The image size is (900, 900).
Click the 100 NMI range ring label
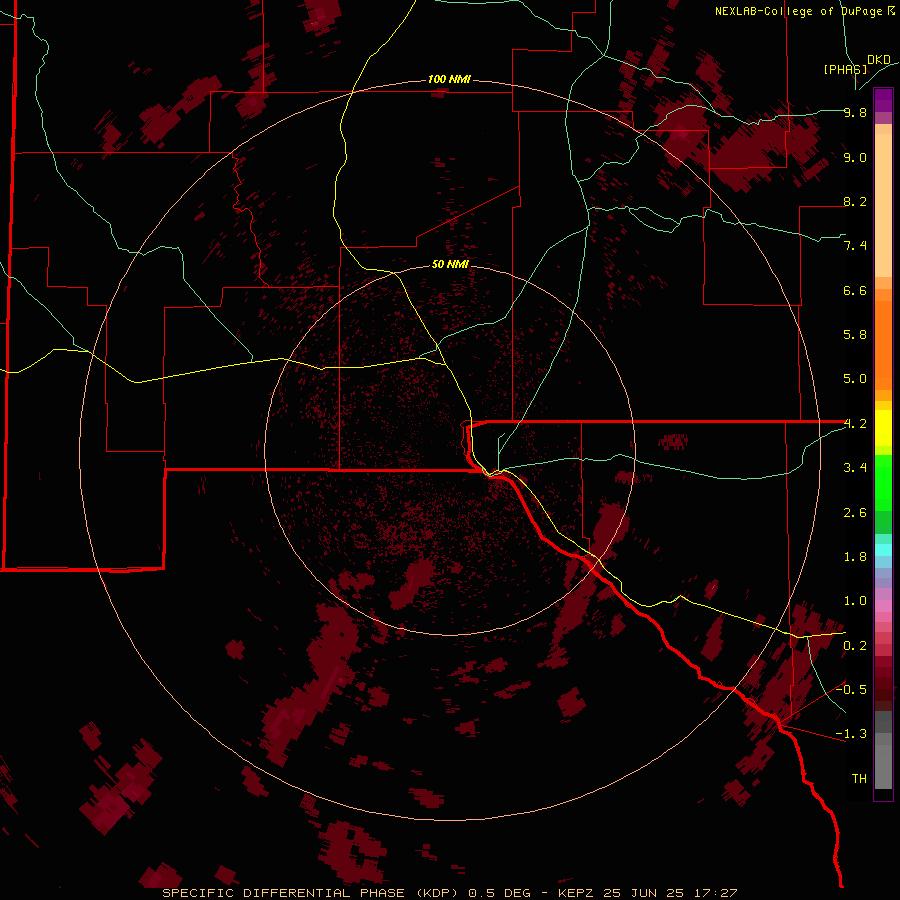(449, 79)
